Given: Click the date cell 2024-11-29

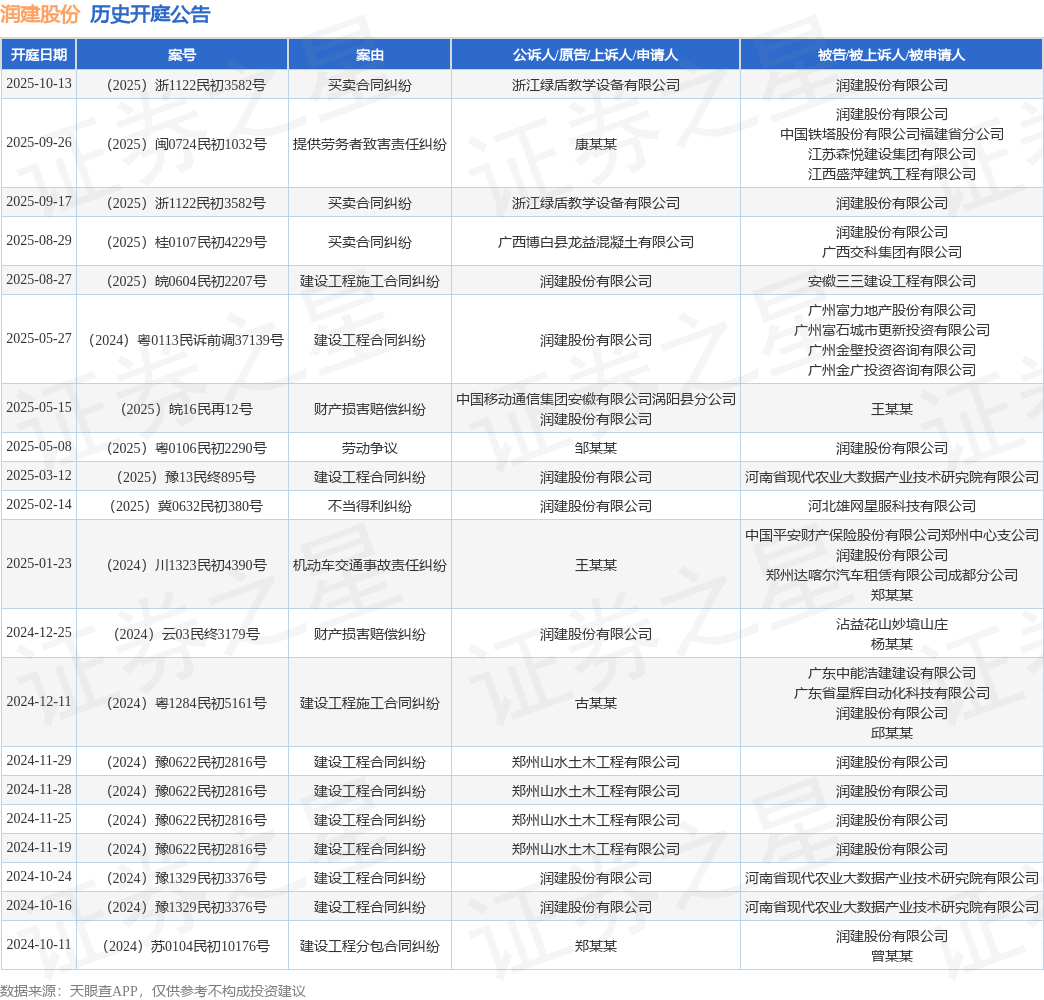Looking at the screenshot, I should pos(39,760).
